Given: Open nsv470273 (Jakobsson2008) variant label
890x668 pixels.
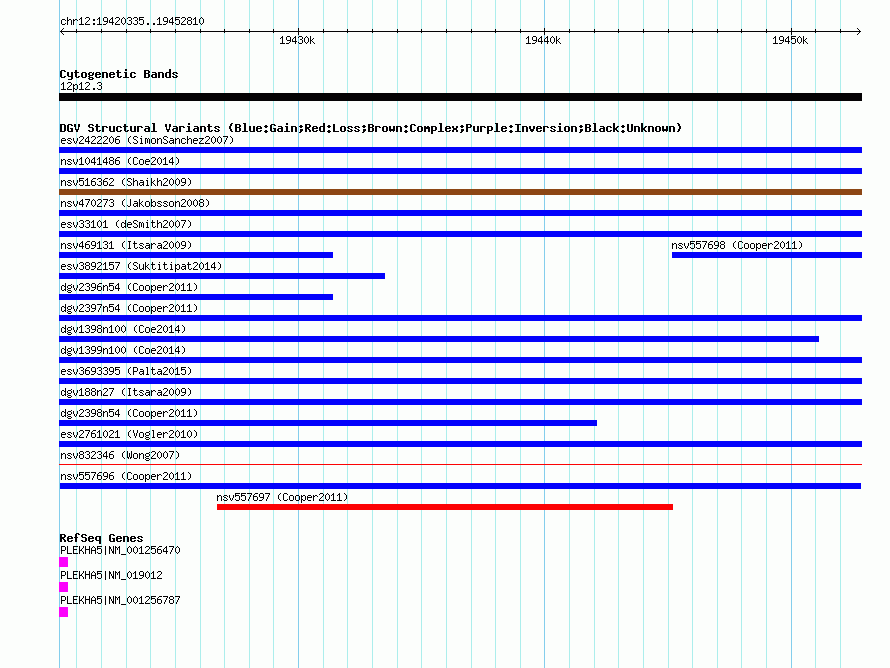Looking at the screenshot, I should tap(135, 203).
